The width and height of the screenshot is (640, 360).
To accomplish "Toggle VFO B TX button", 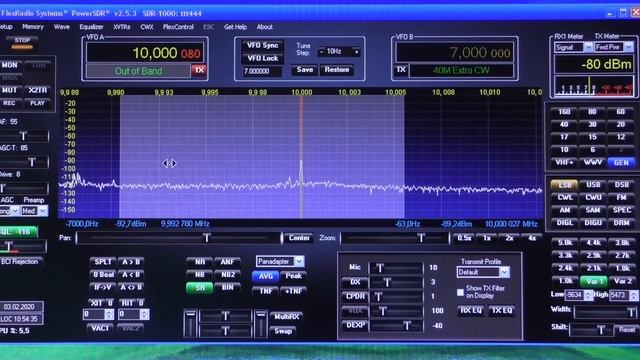I will click(401, 70).
